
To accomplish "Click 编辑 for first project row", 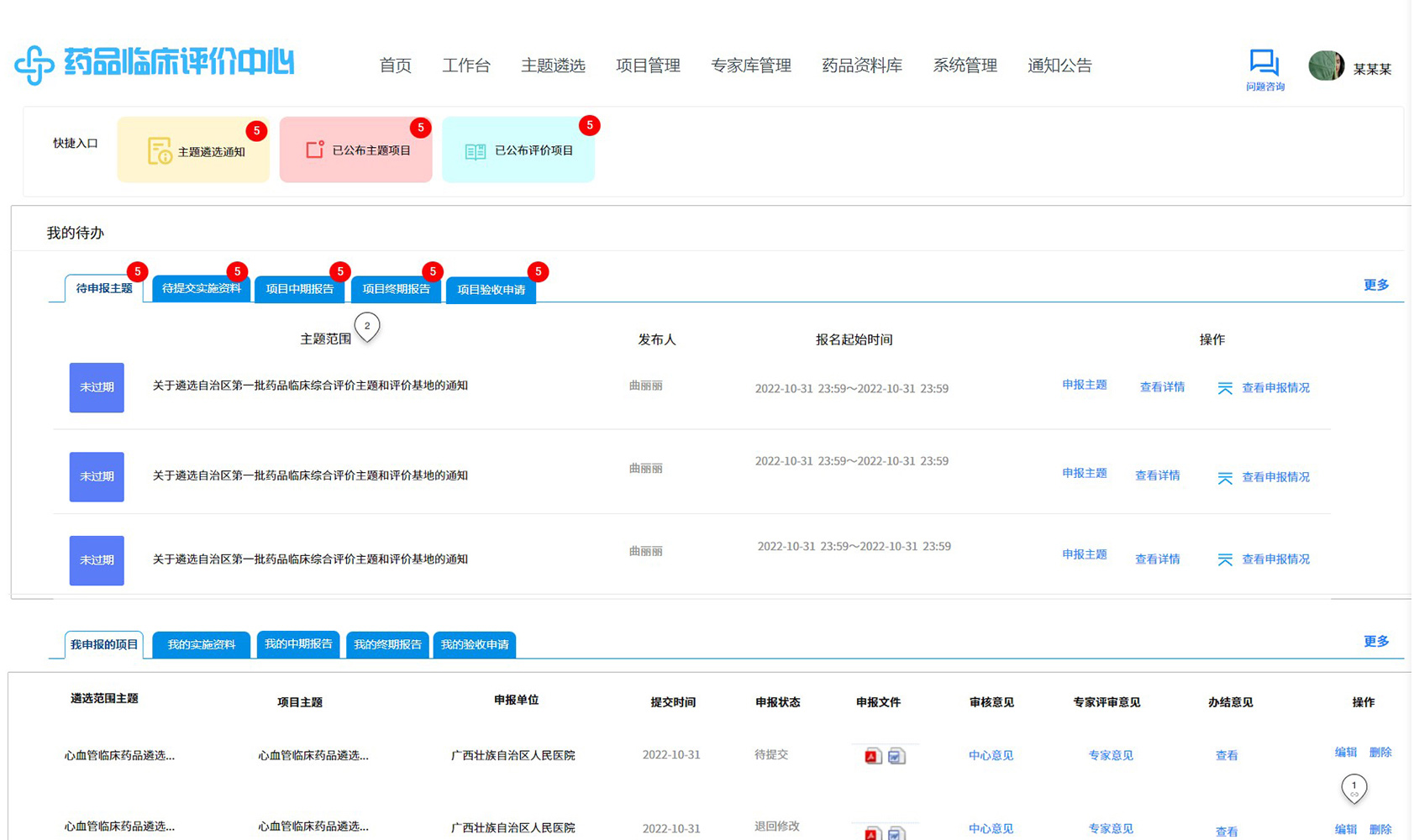I will (1345, 753).
